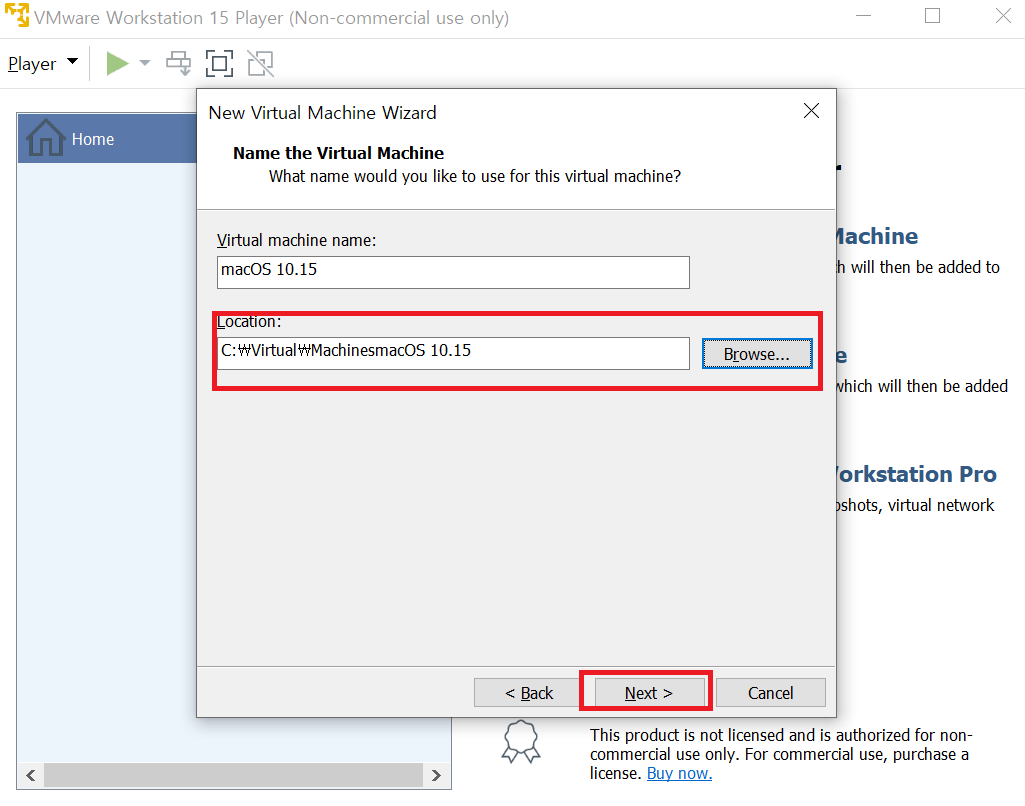Screen dimensions: 1025x806
Task: Click the Location path text field
Action: pos(453,353)
